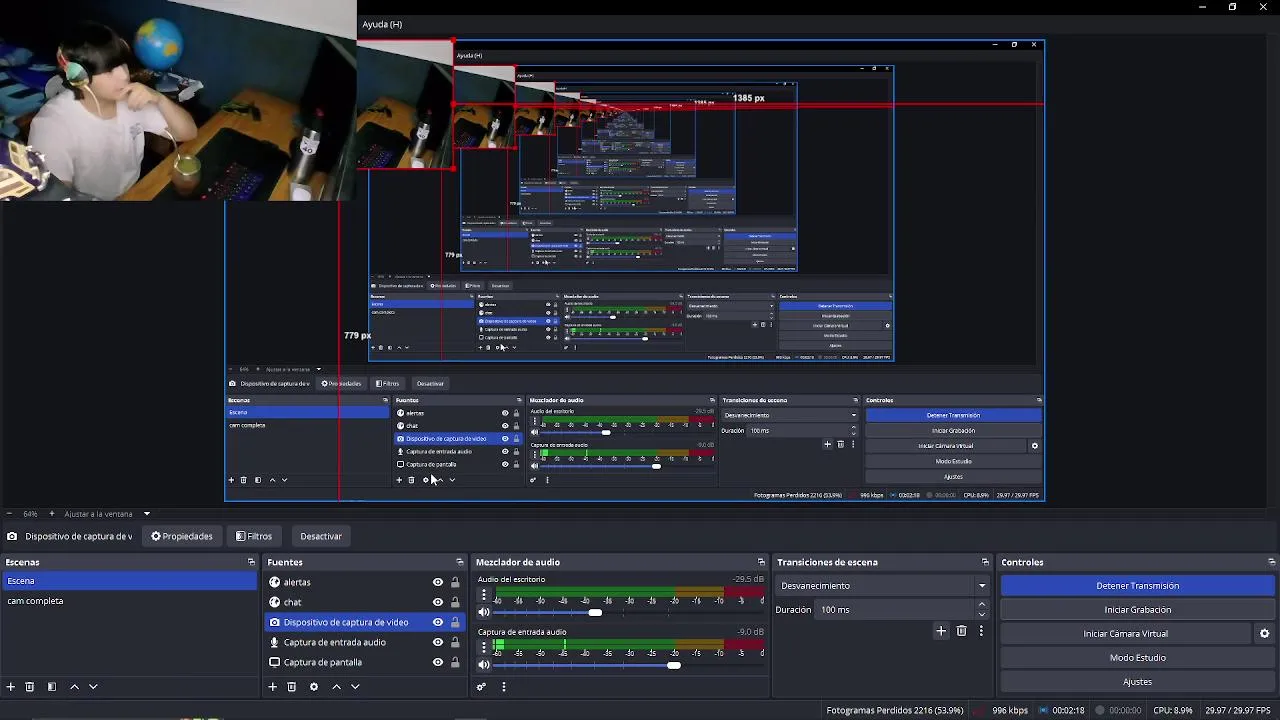Stop streaming with Detener Transmisión
Screen dimensions: 1280x720
tap(1138, 586)
